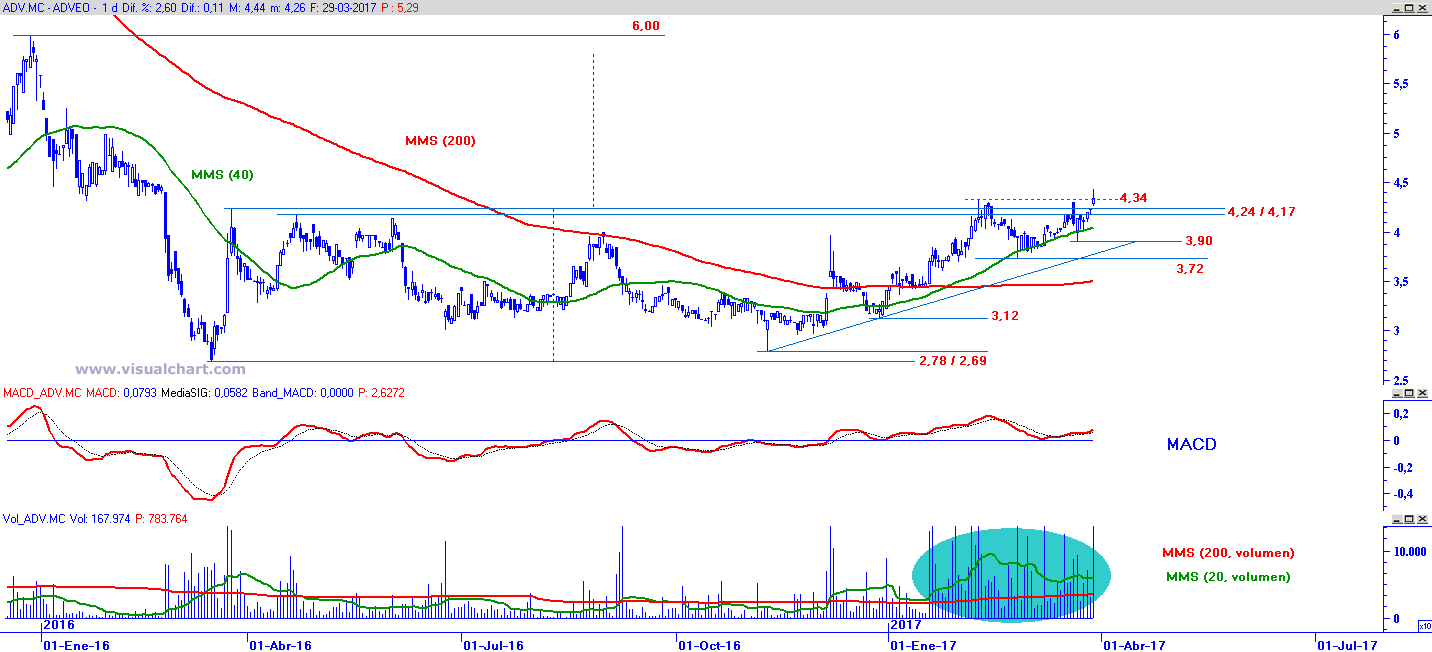
Task: Click the 01-Abr-16 date axis label
Action: point(279,646)
